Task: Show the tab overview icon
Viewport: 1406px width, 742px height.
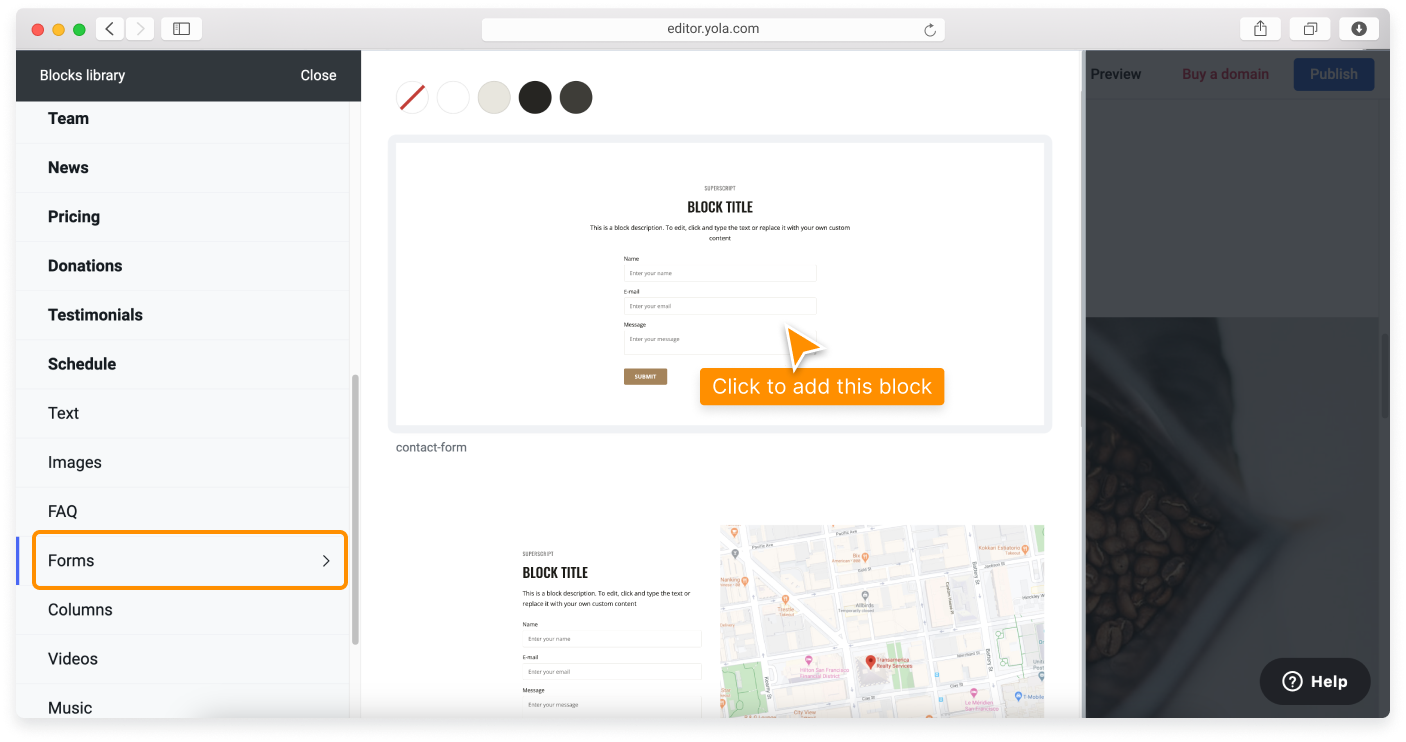Action: [1310, 29]
